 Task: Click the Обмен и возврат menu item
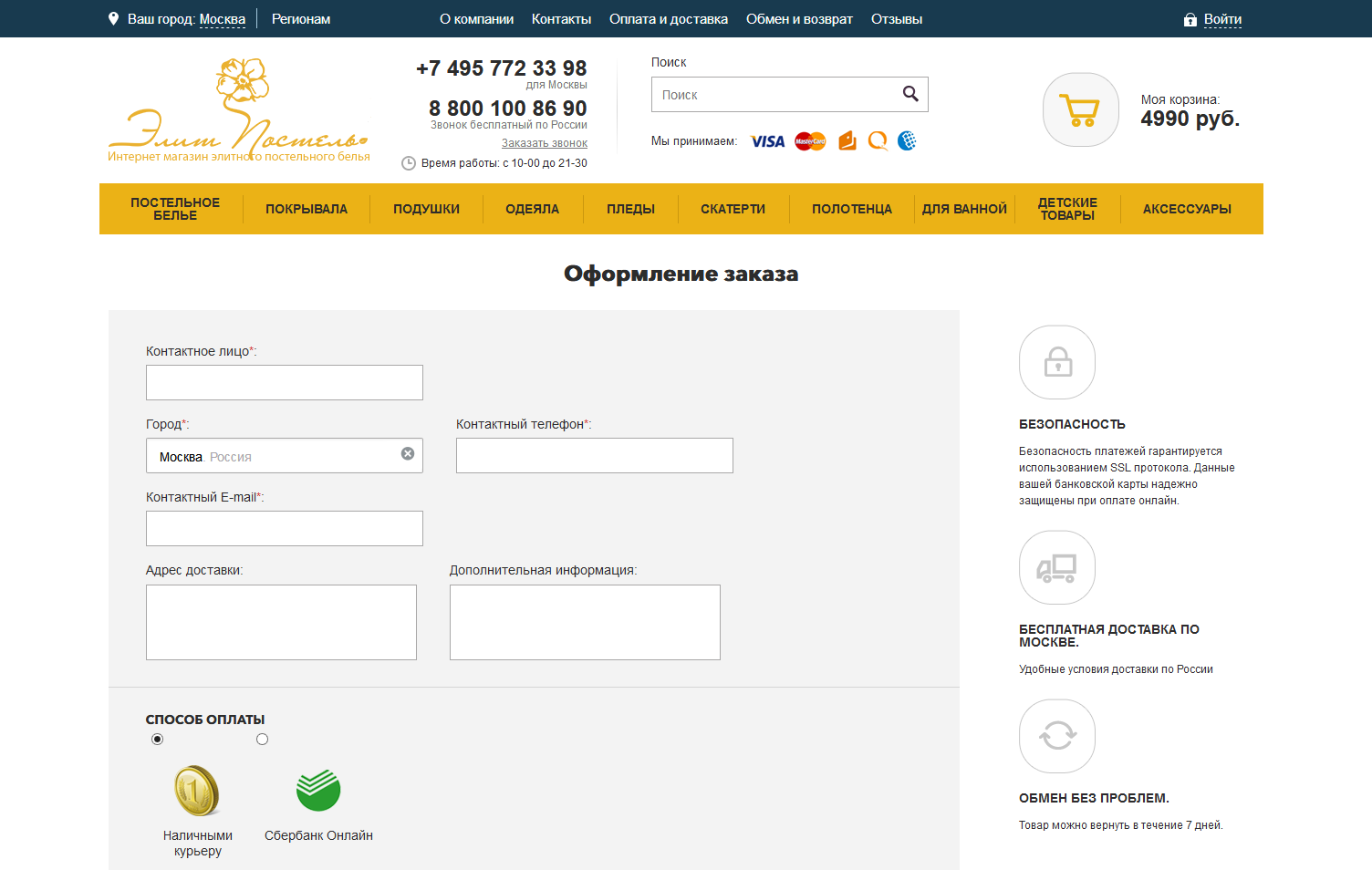pos(799,18)
